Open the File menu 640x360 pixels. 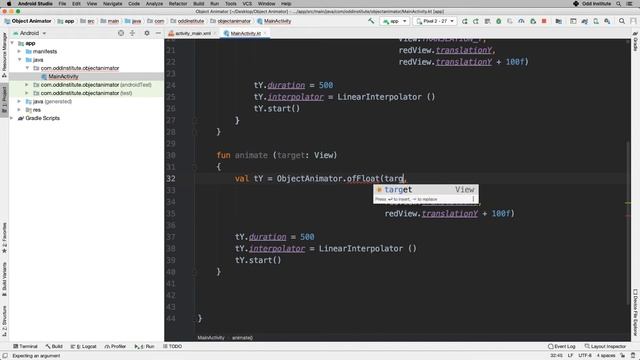[x=62, y=4]
